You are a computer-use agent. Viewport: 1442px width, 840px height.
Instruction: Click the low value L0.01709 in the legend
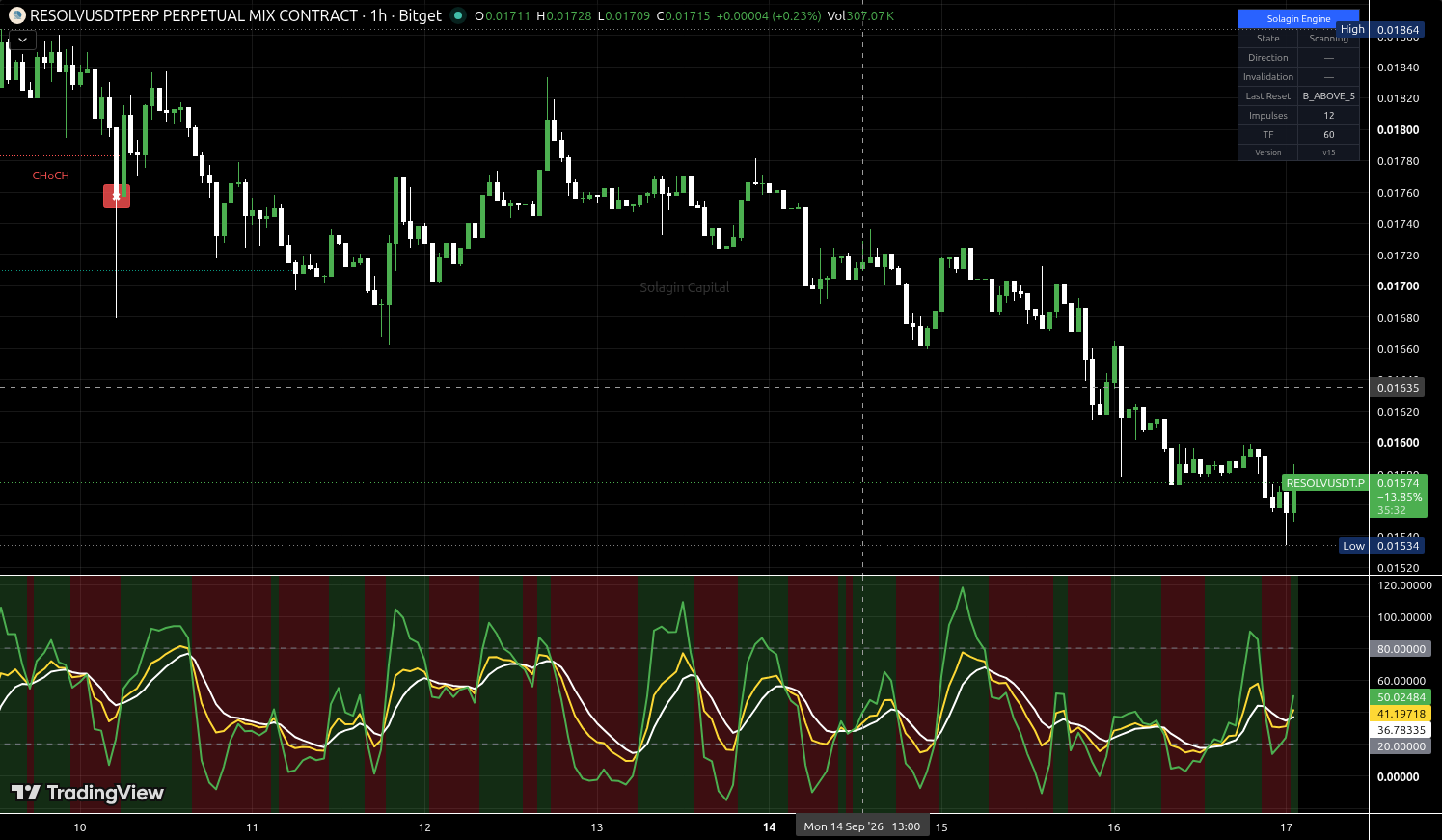pos(623,16)
